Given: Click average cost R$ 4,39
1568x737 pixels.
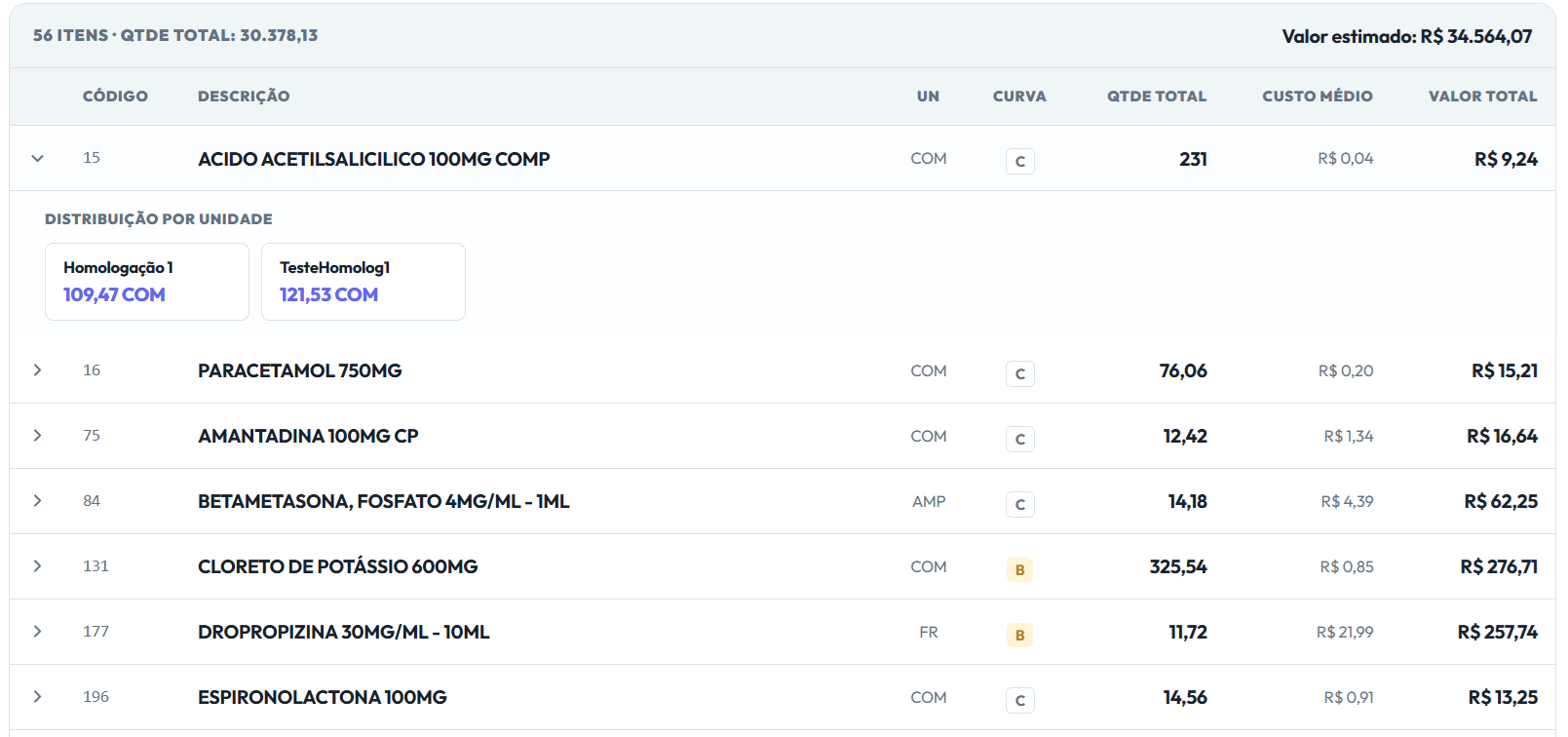Looking at the screenshot, I should 1347,501.
